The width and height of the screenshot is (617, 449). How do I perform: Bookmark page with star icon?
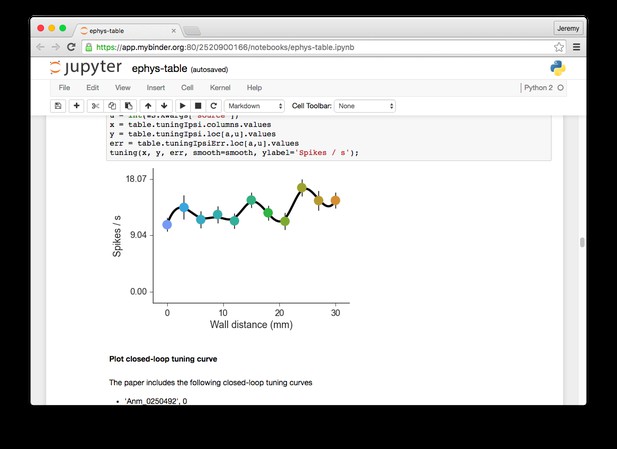(x=558, y=47)
